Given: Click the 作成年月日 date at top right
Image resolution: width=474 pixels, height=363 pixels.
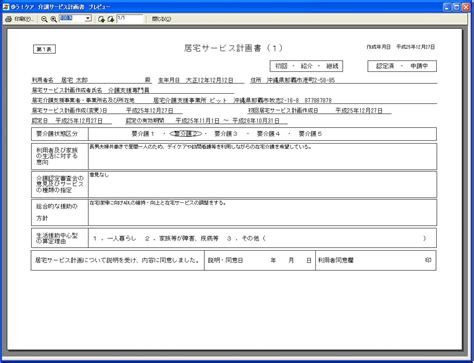Looking at the screenshot, I should (x=401, y=47).
